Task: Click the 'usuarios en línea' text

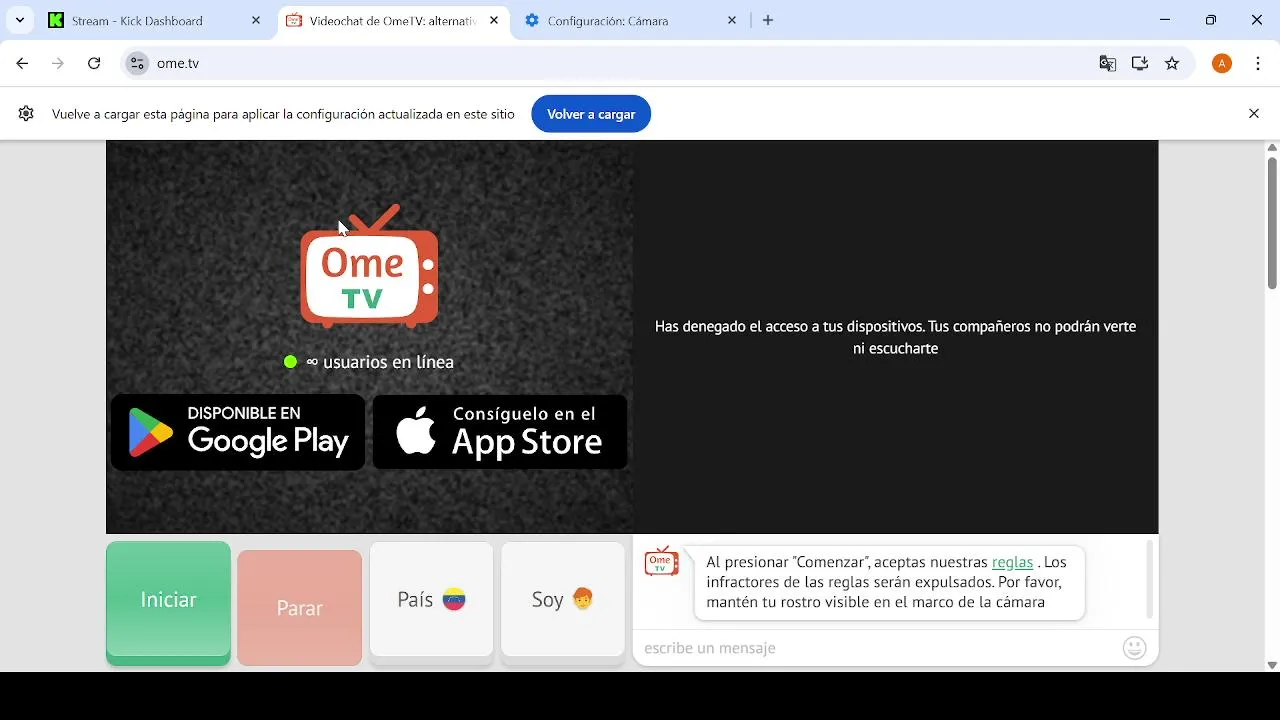Action: click(388, 362)
